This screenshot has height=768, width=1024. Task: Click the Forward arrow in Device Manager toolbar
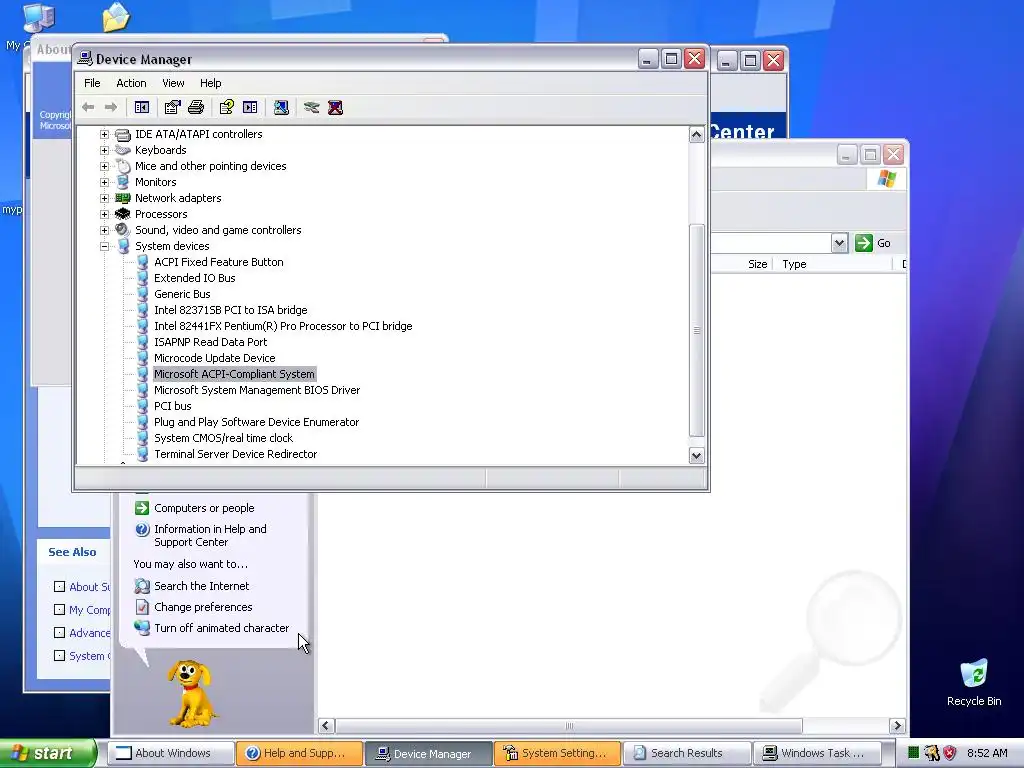click(x=111, y=107)
